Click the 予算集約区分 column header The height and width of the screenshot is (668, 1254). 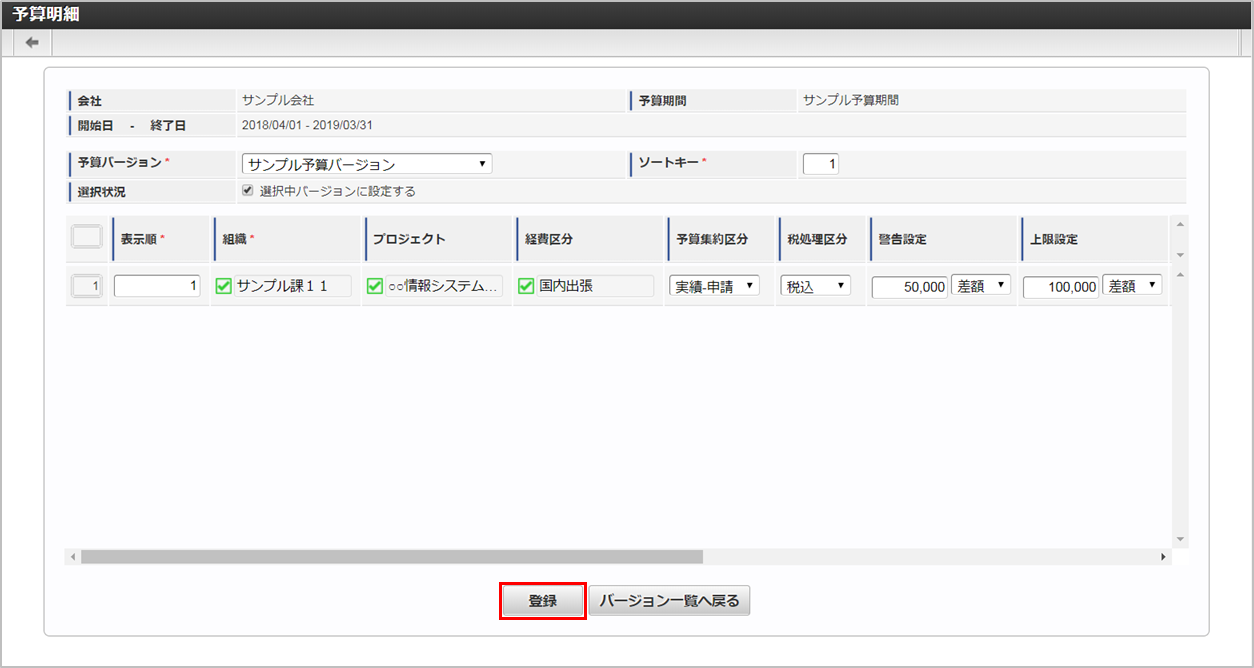(720, 240)
